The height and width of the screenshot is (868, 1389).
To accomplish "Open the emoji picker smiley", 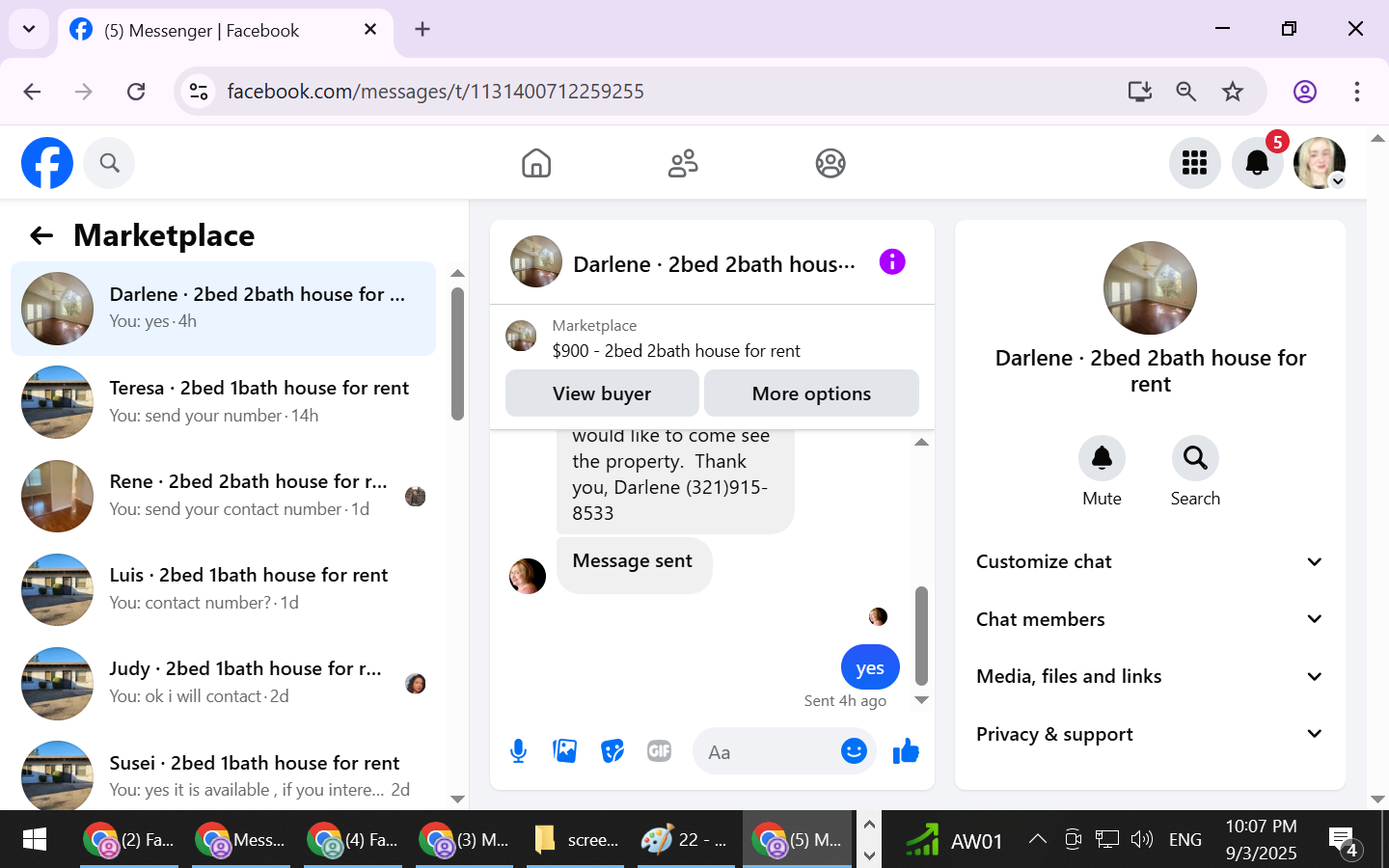I will (x=854, y=751).
